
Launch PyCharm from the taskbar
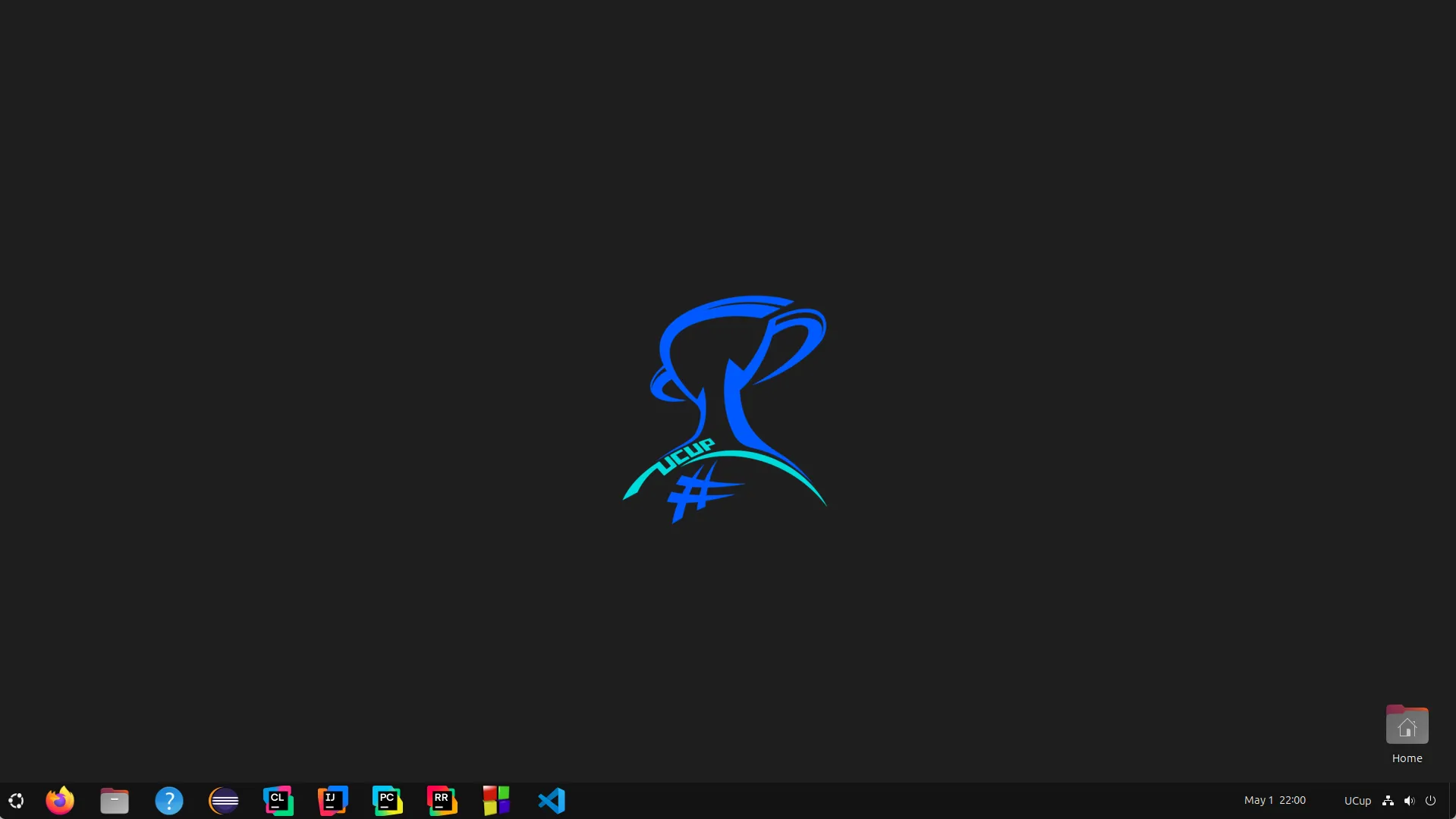point(388,801)
